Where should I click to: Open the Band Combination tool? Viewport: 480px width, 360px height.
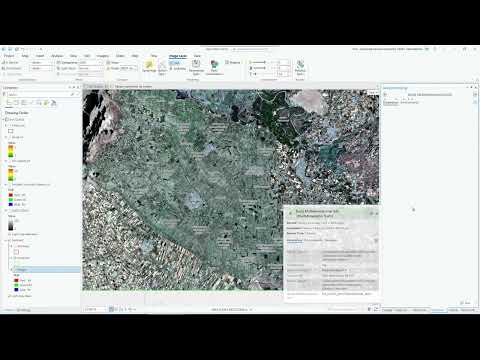coord(214,67)
